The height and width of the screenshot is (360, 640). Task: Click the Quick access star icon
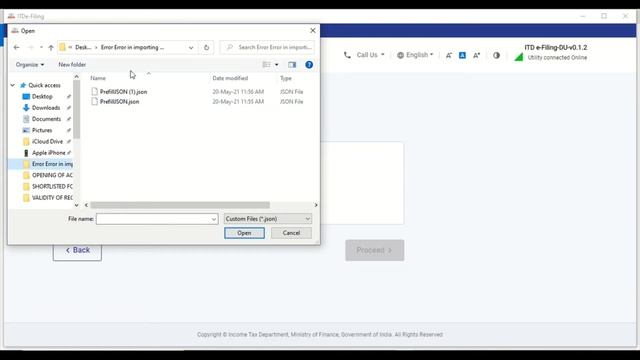[23, 85]
